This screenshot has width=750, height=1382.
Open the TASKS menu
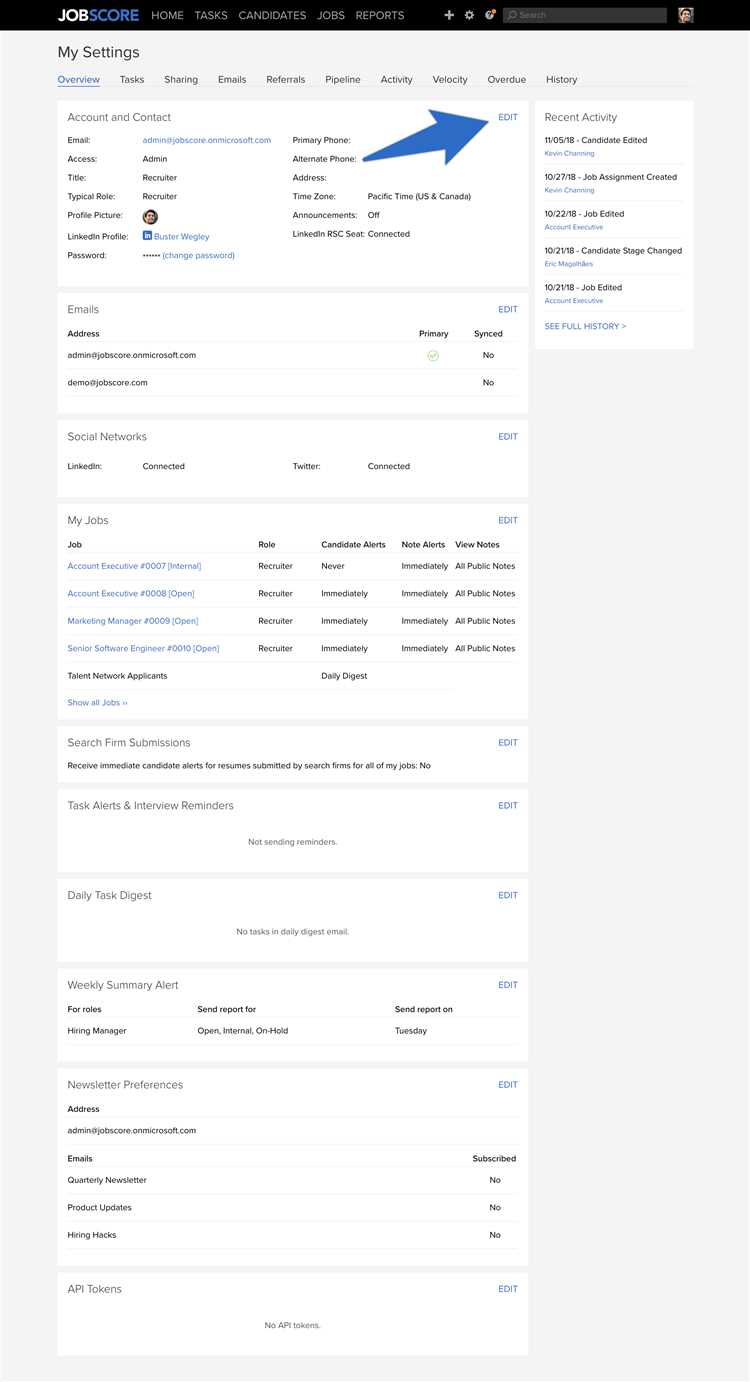pos(211,15)
